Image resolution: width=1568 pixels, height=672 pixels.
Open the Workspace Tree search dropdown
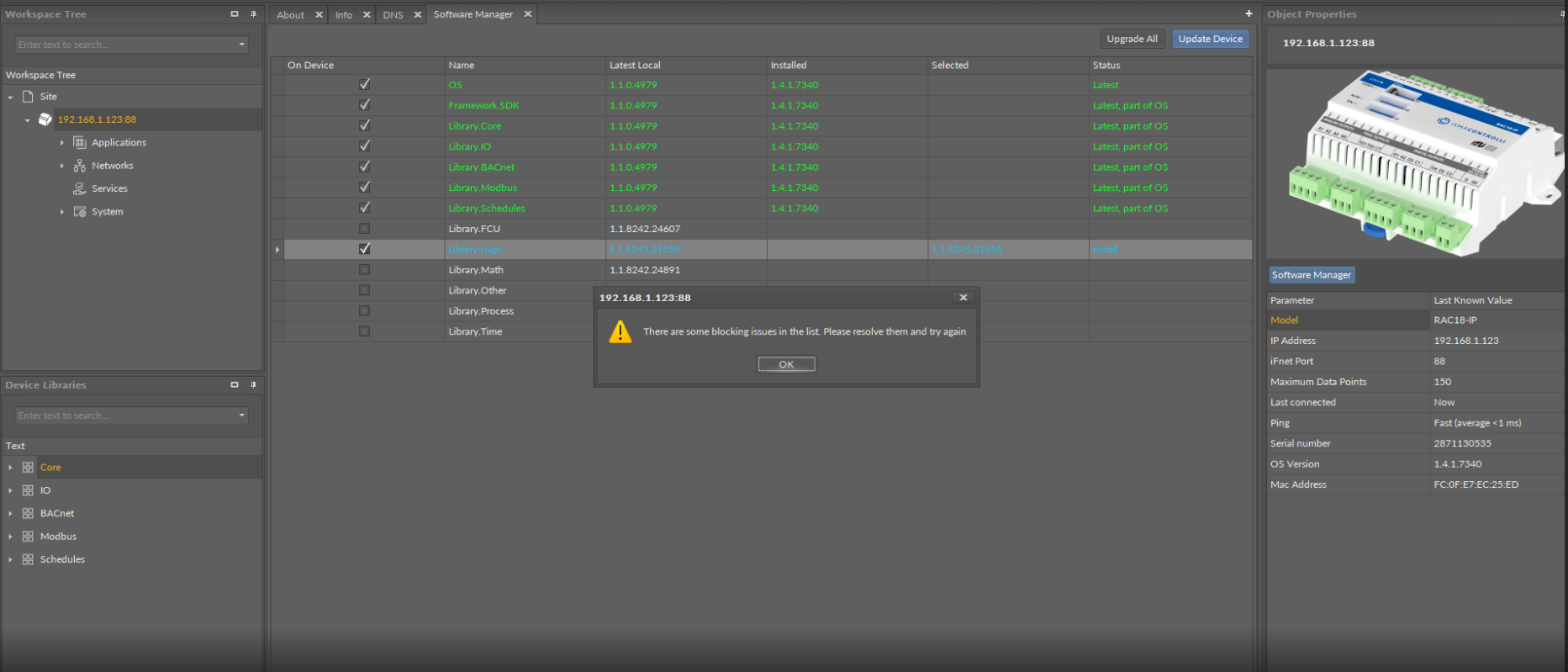coord(241,45)
